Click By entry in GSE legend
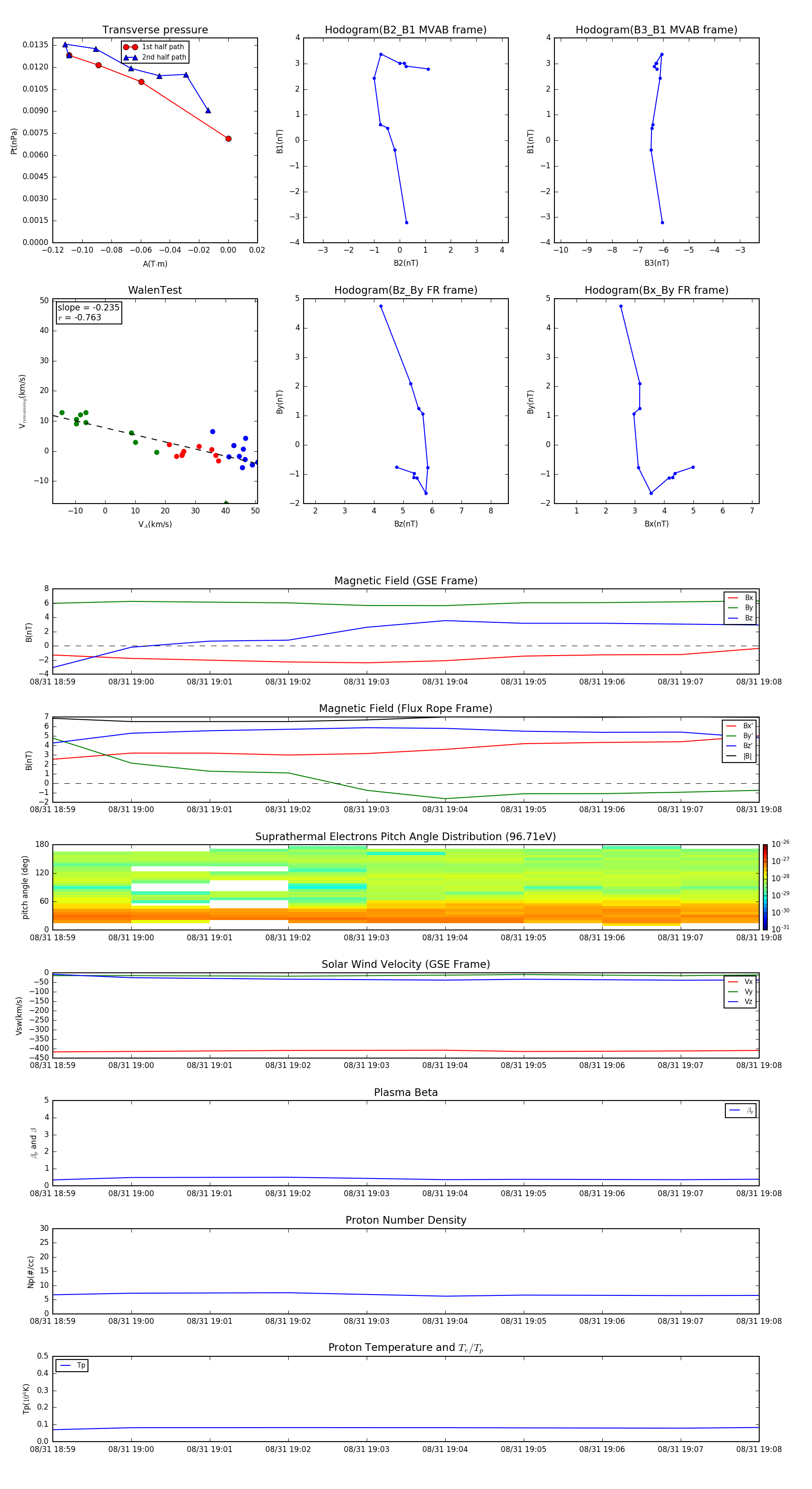The image size is (812, 1489). [x=740, y=607]
